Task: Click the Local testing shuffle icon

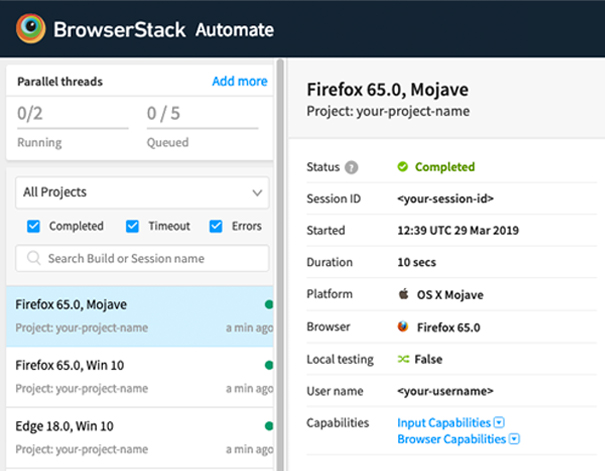Action: pos(403,359)
